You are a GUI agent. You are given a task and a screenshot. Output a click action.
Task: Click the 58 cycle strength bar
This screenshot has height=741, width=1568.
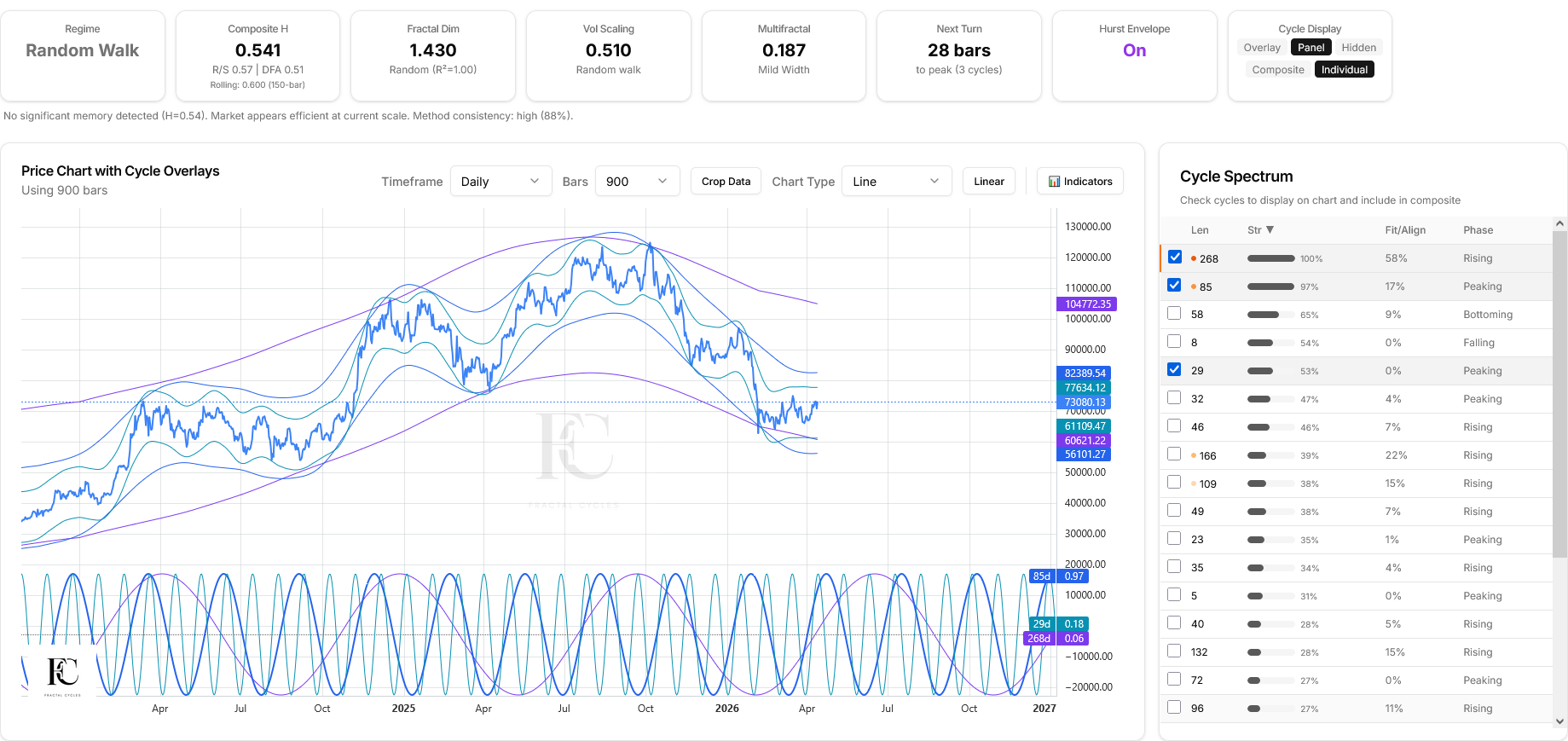1271,315
